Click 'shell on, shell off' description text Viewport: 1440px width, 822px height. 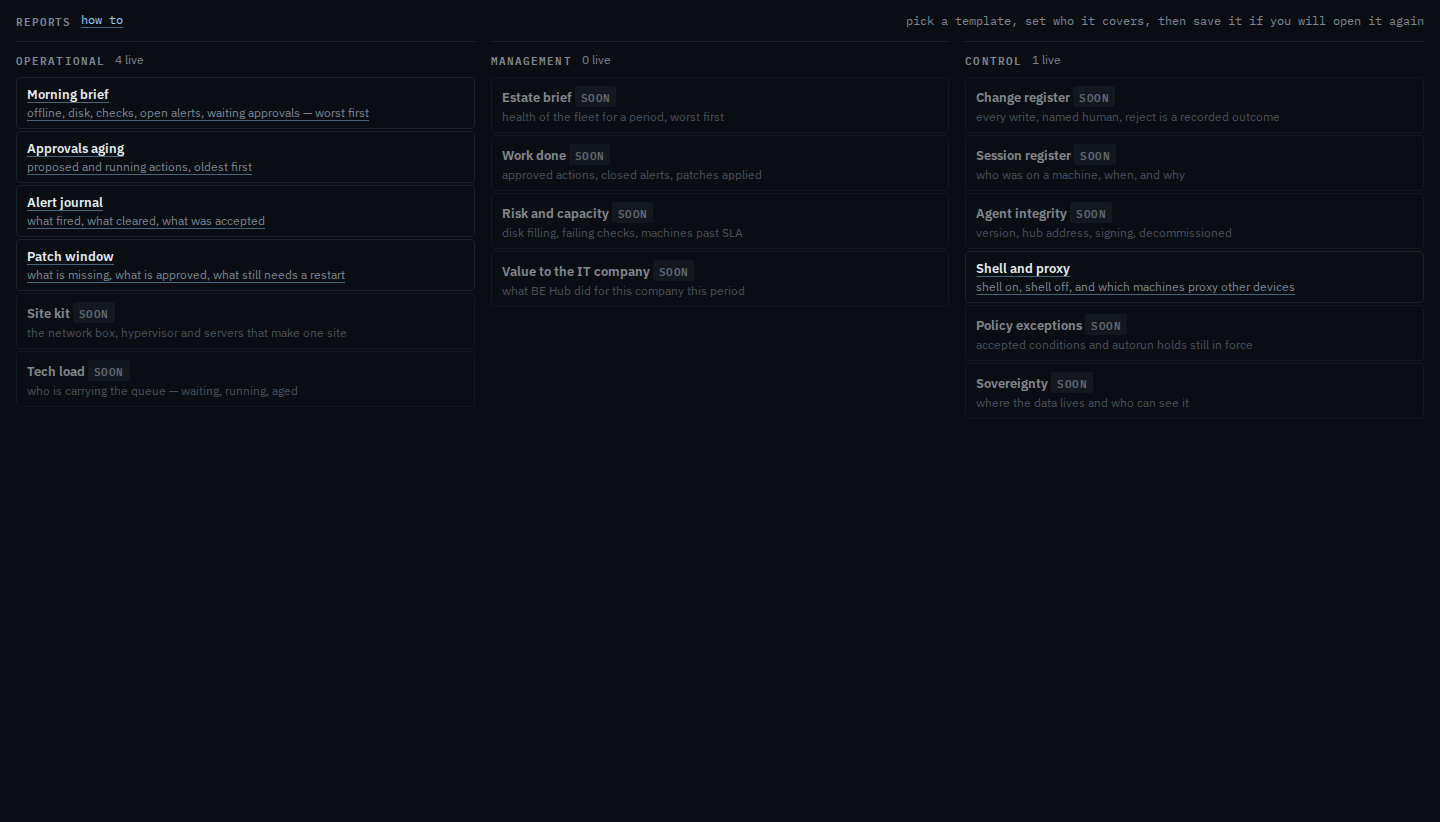(1135, 287)
